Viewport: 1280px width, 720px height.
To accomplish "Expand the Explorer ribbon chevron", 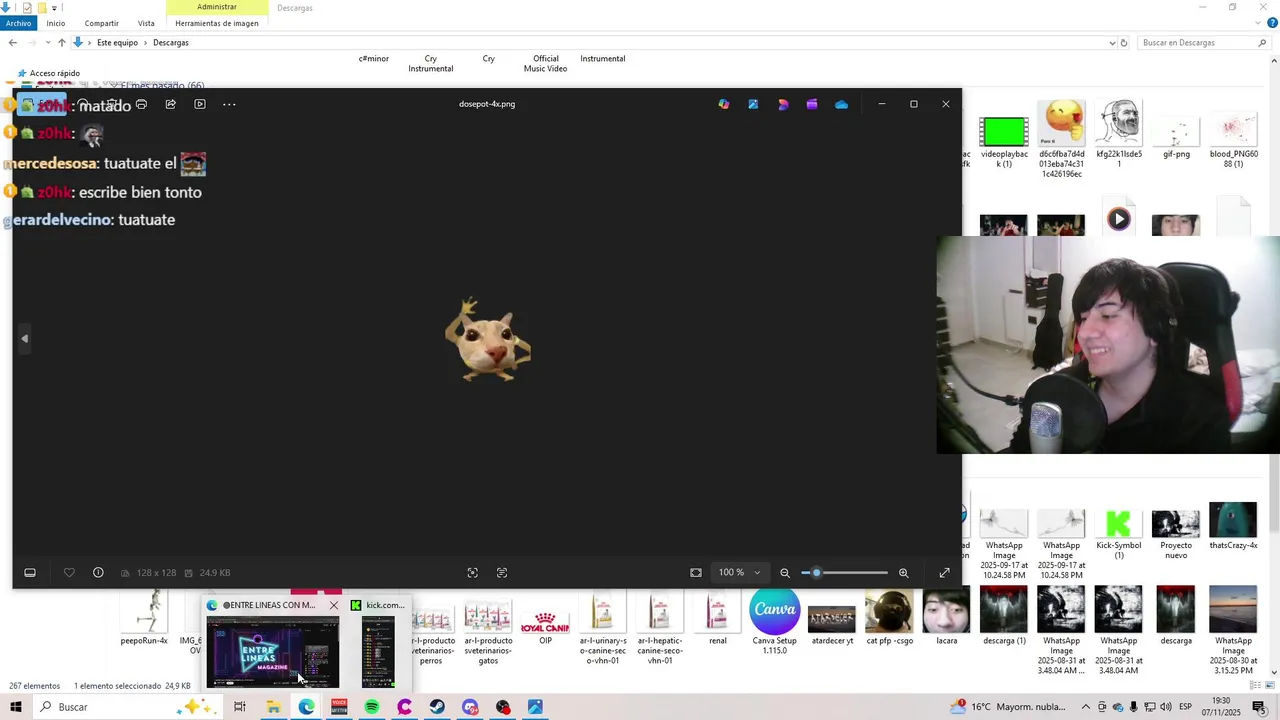I will coord(1259,23).
